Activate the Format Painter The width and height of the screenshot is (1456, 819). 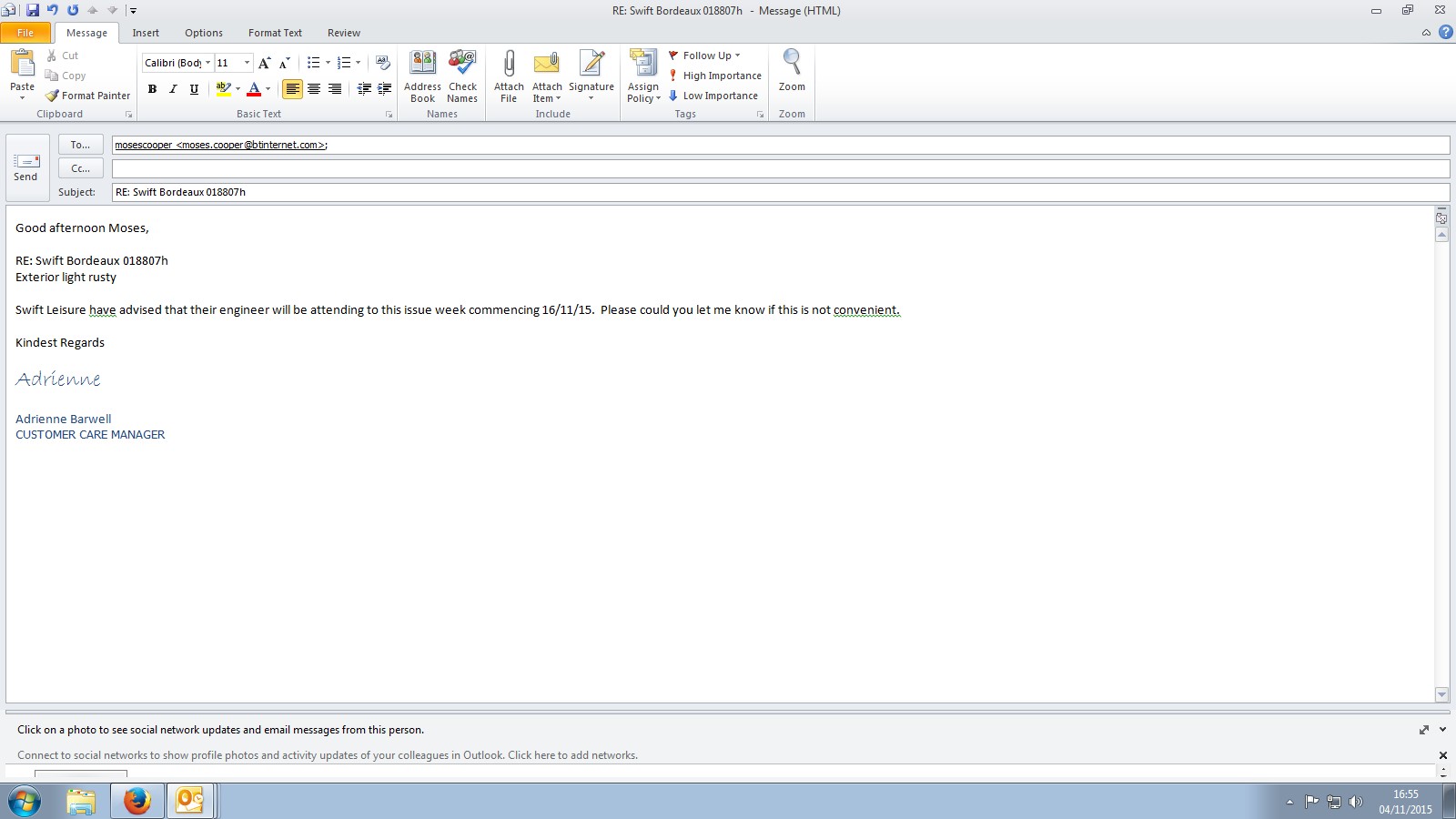[88, 96]
